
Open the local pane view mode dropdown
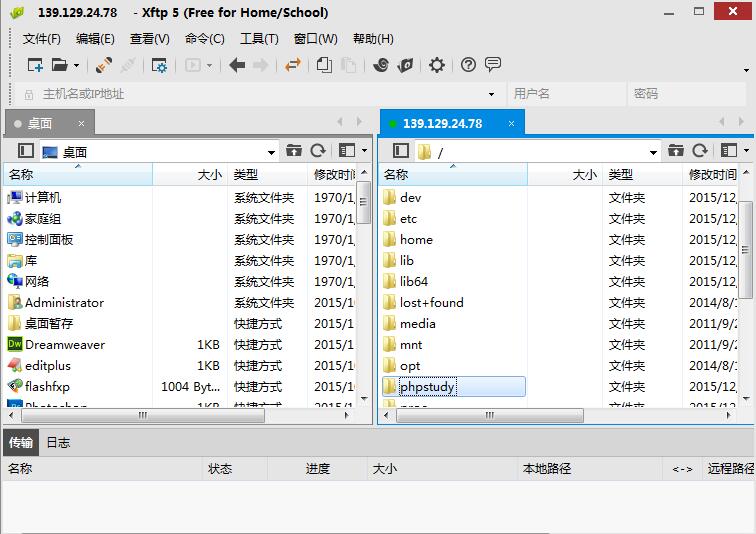tap(364, 151)
